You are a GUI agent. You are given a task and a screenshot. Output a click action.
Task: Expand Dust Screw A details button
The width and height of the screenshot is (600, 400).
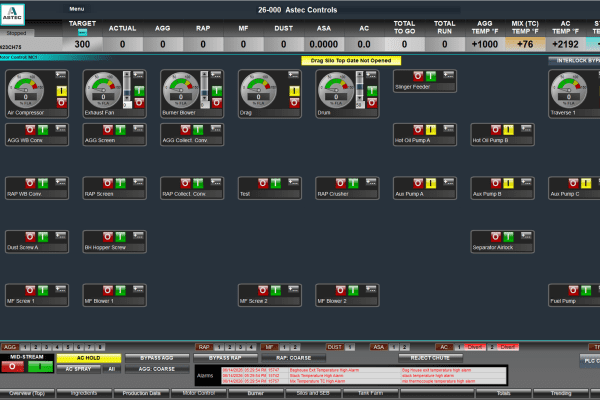60,235
